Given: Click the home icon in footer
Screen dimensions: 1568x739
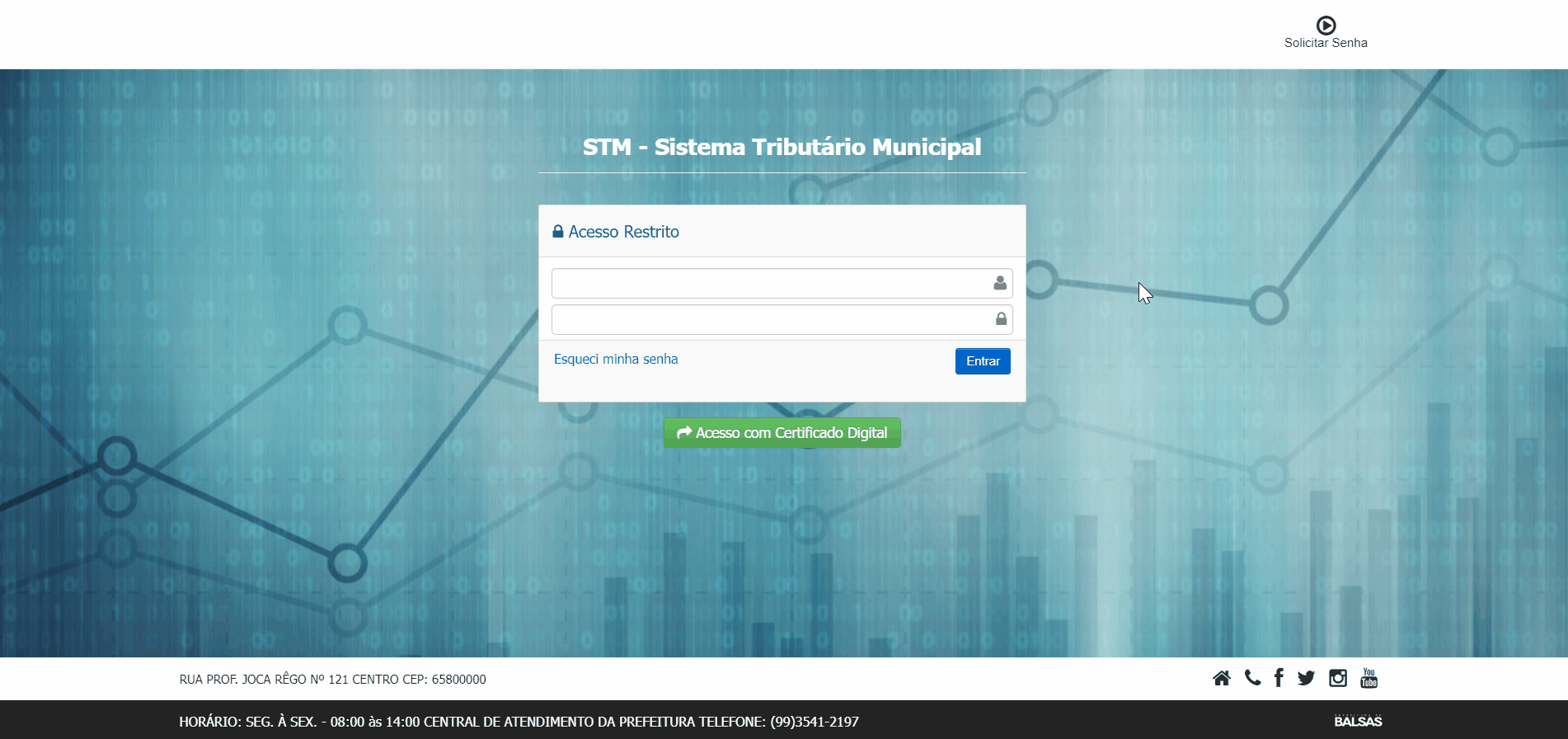Looking at the screenshot, I should click(x=1222, y=678).
